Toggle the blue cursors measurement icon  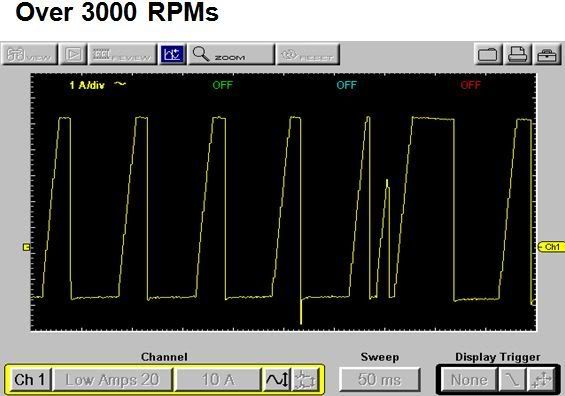point(172,54)
